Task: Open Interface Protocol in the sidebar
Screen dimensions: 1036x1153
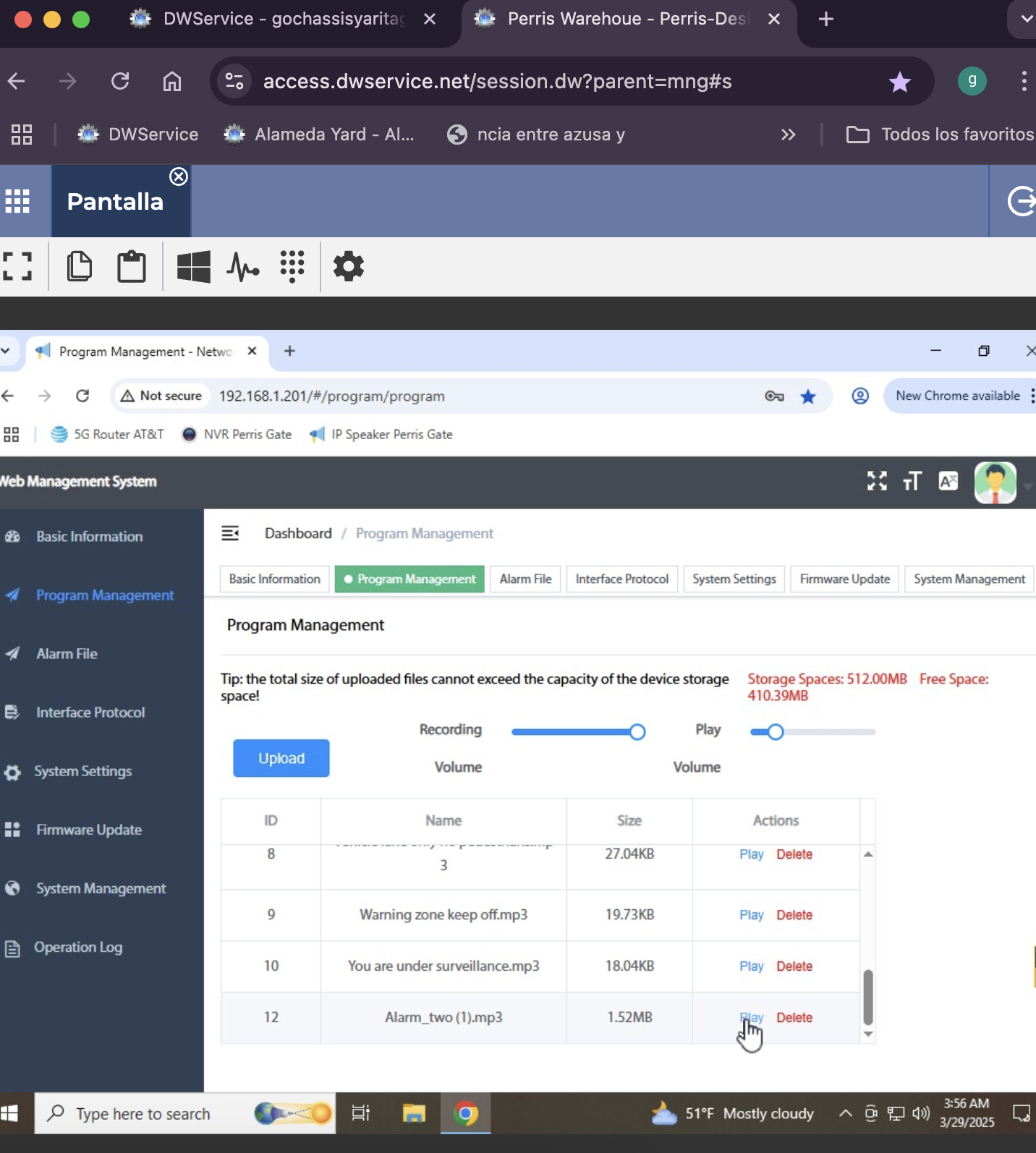Action: (90, 712)
